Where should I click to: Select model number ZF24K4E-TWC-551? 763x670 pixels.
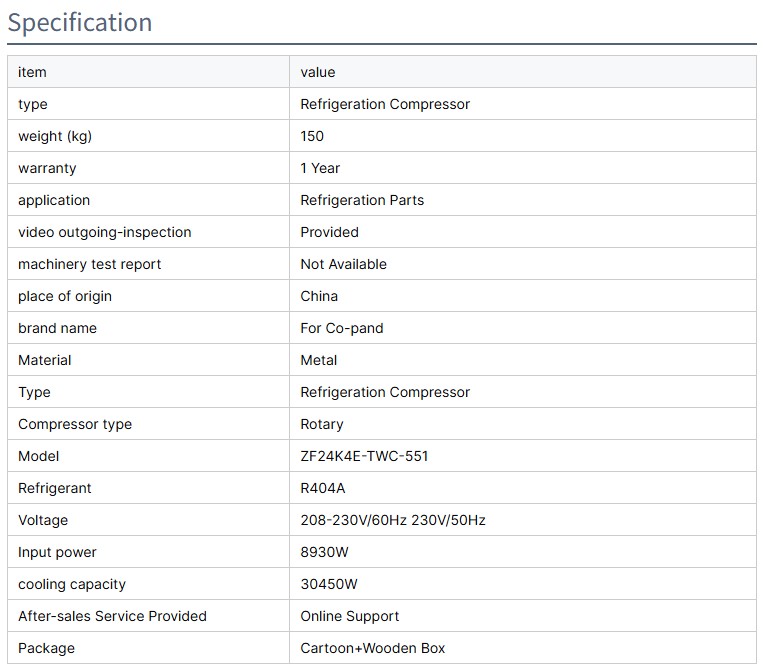click(x=364, y=456)
